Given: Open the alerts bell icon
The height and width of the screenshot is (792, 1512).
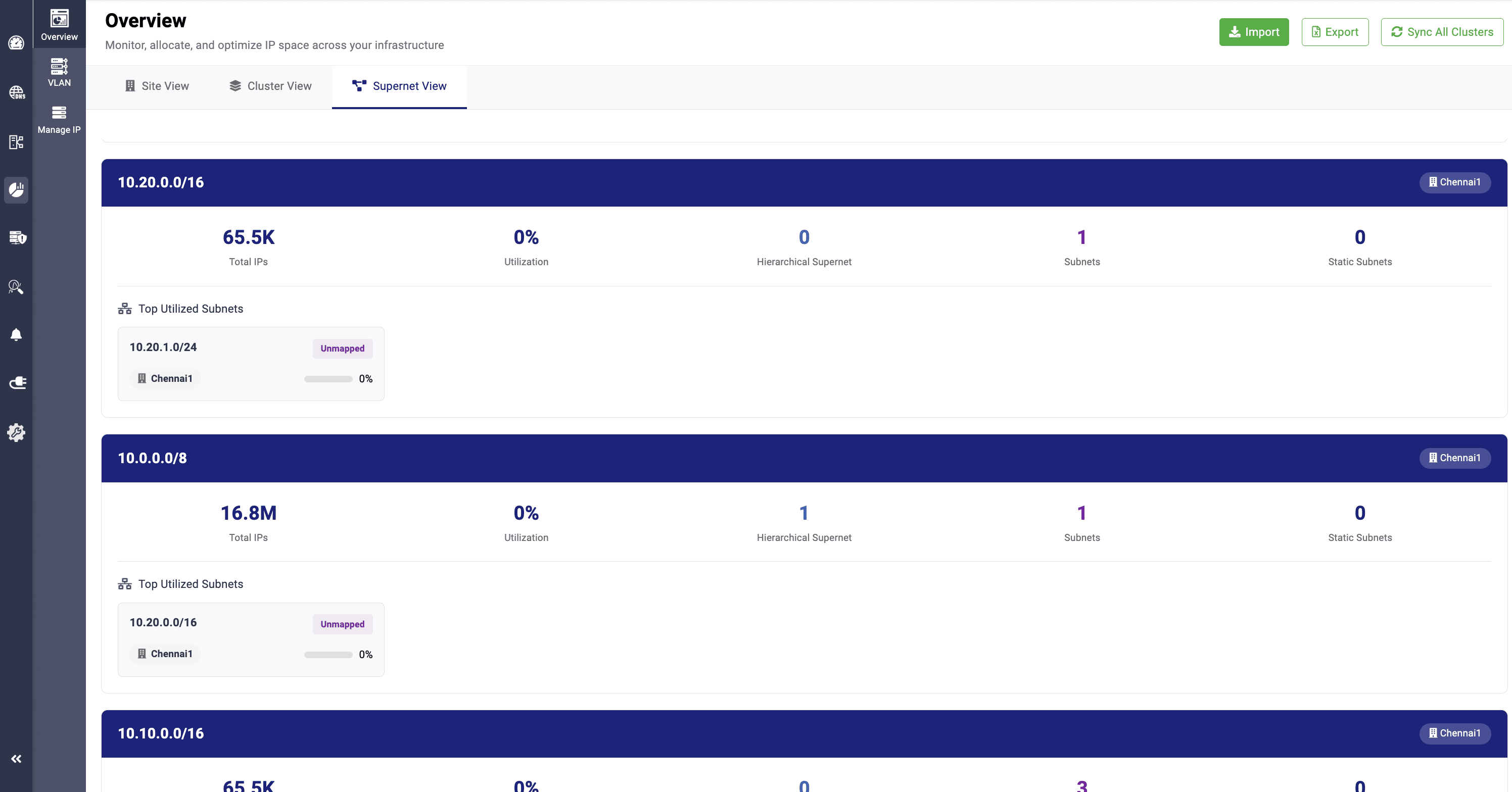Looking at the screenshot, I should (16, 335).
